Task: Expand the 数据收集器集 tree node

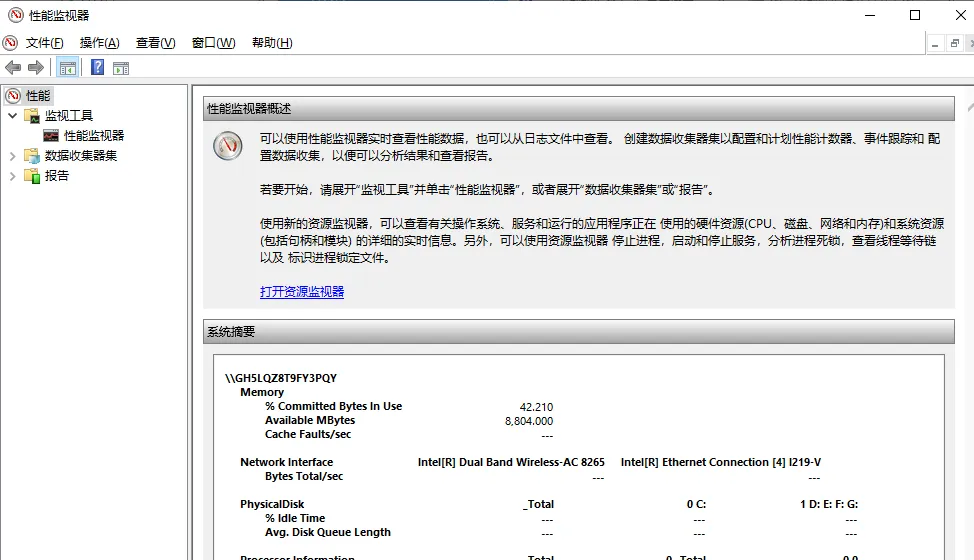Action: point(12,156)
